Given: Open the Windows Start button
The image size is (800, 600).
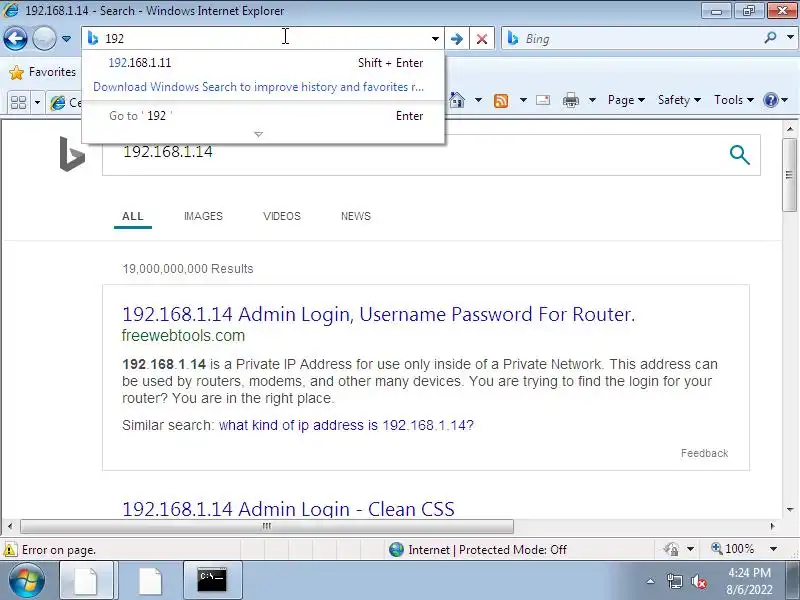Looking at the screenshot, I should point(26,581).
